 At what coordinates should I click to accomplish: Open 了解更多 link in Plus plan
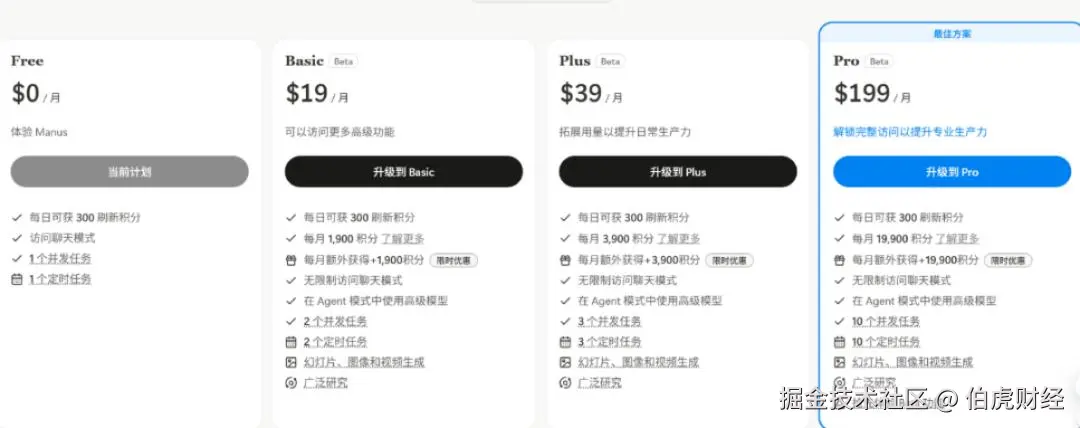pos(678,239)
